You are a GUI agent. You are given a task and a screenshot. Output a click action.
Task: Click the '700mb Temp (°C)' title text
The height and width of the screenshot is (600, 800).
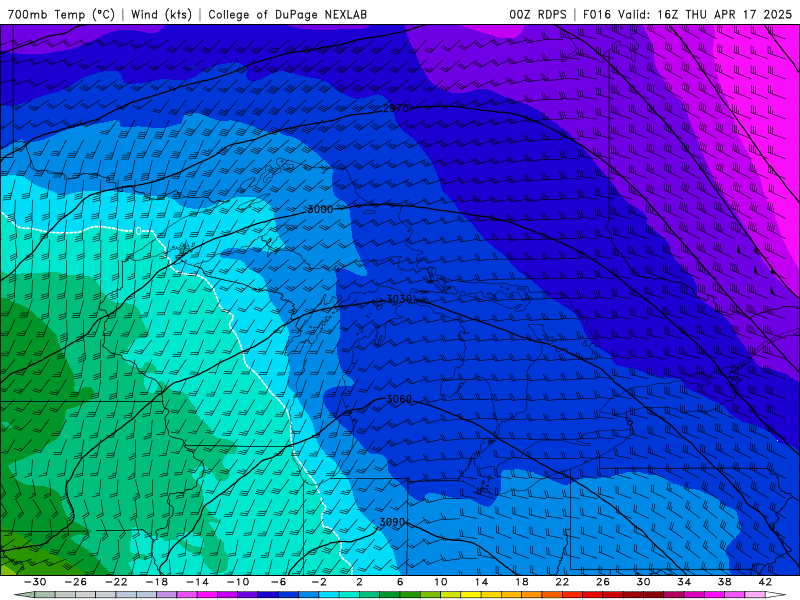tap(61, 14)
